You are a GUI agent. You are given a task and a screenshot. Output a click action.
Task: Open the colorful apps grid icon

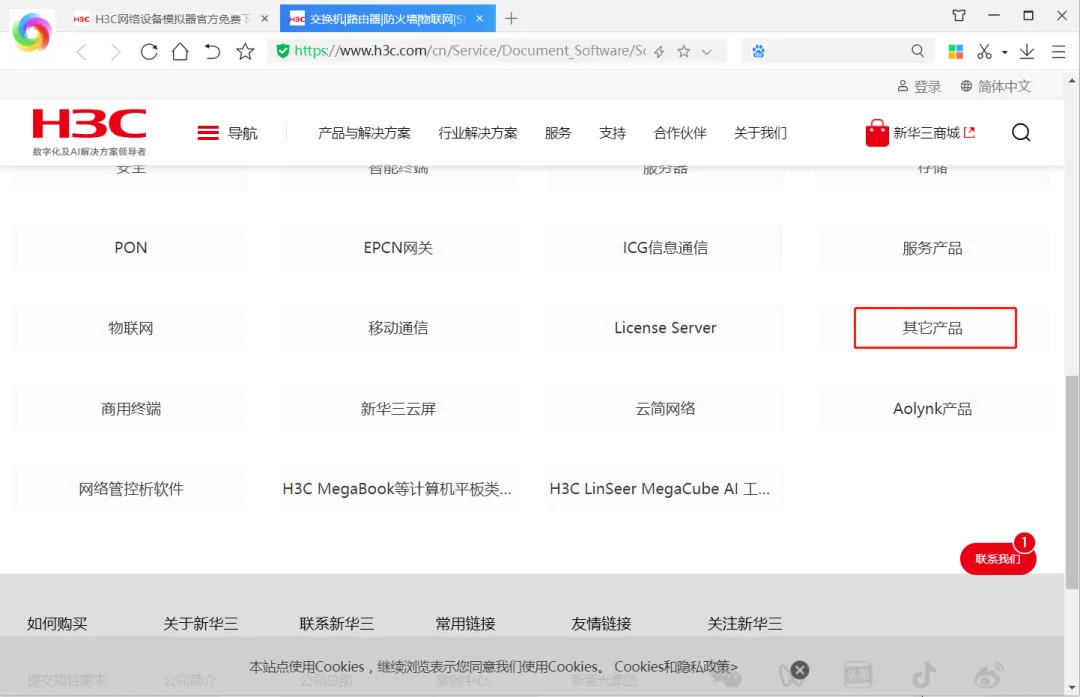coord(955,52)
